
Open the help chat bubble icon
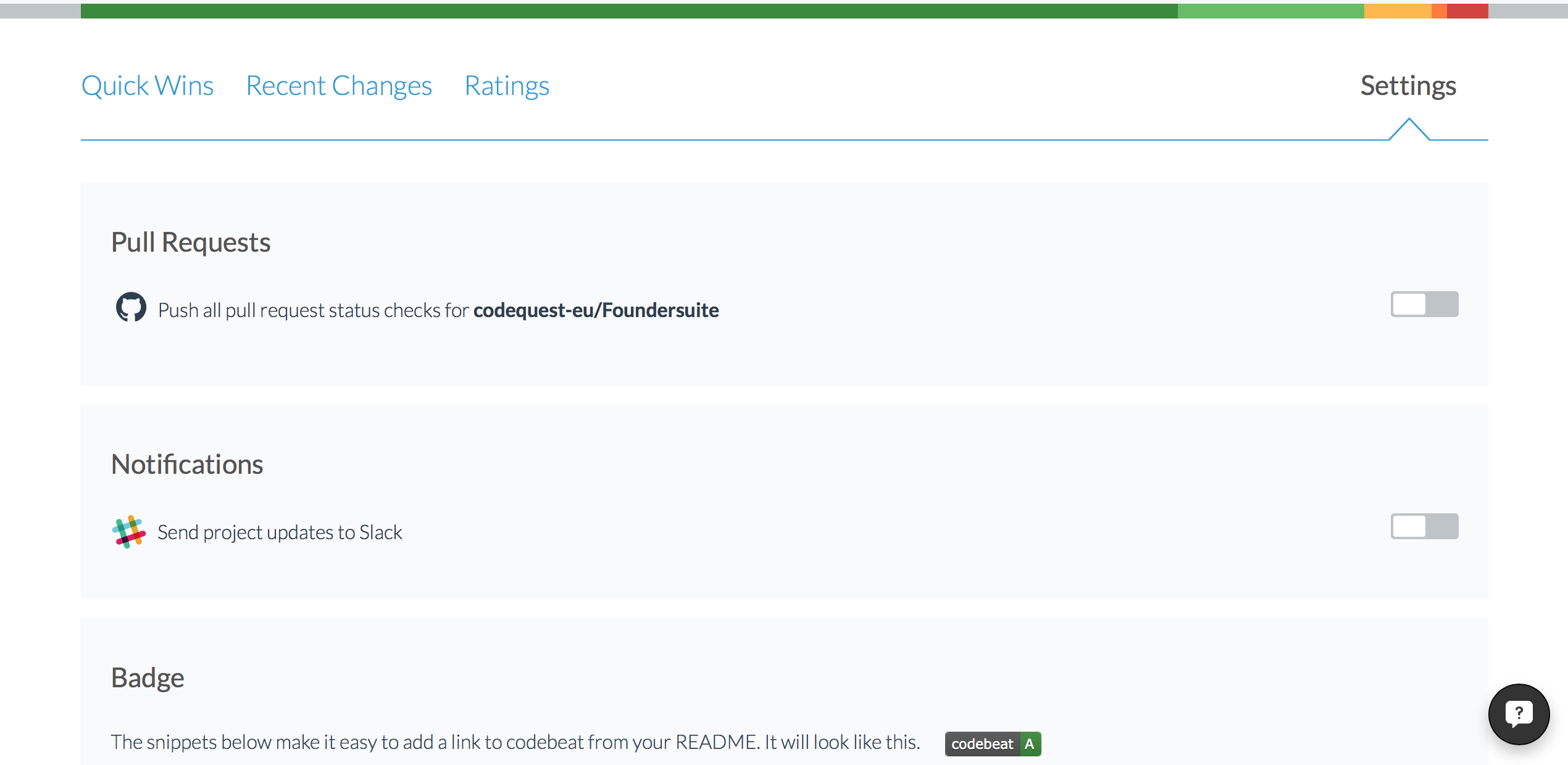tap(1518, 714)
